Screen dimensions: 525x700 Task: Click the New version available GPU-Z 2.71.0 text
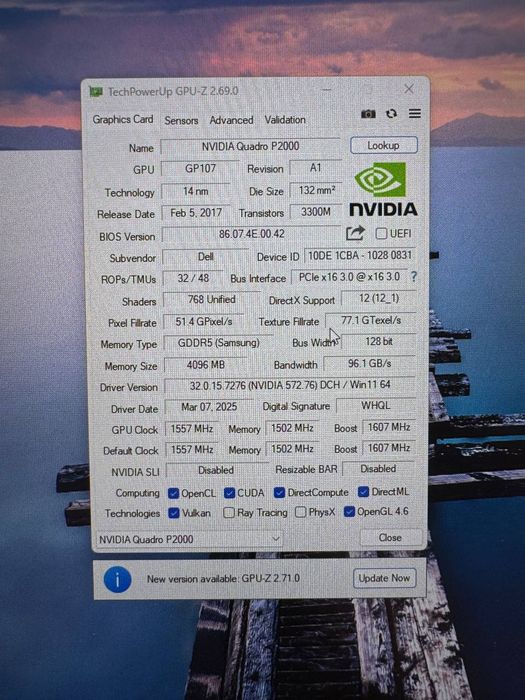223,579
